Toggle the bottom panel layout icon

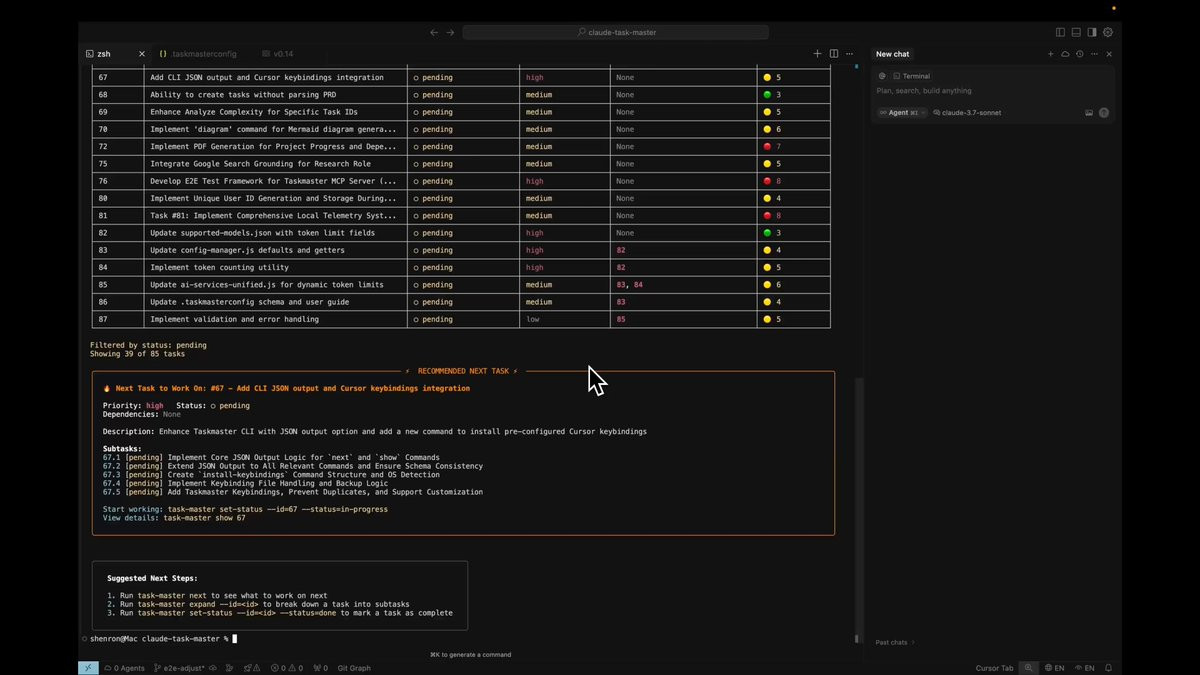1076,32
